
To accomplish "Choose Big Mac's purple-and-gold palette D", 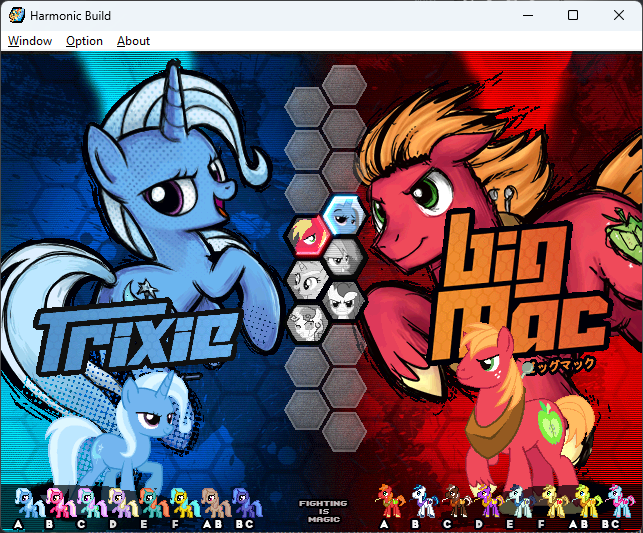I will (x=488, y=501).
